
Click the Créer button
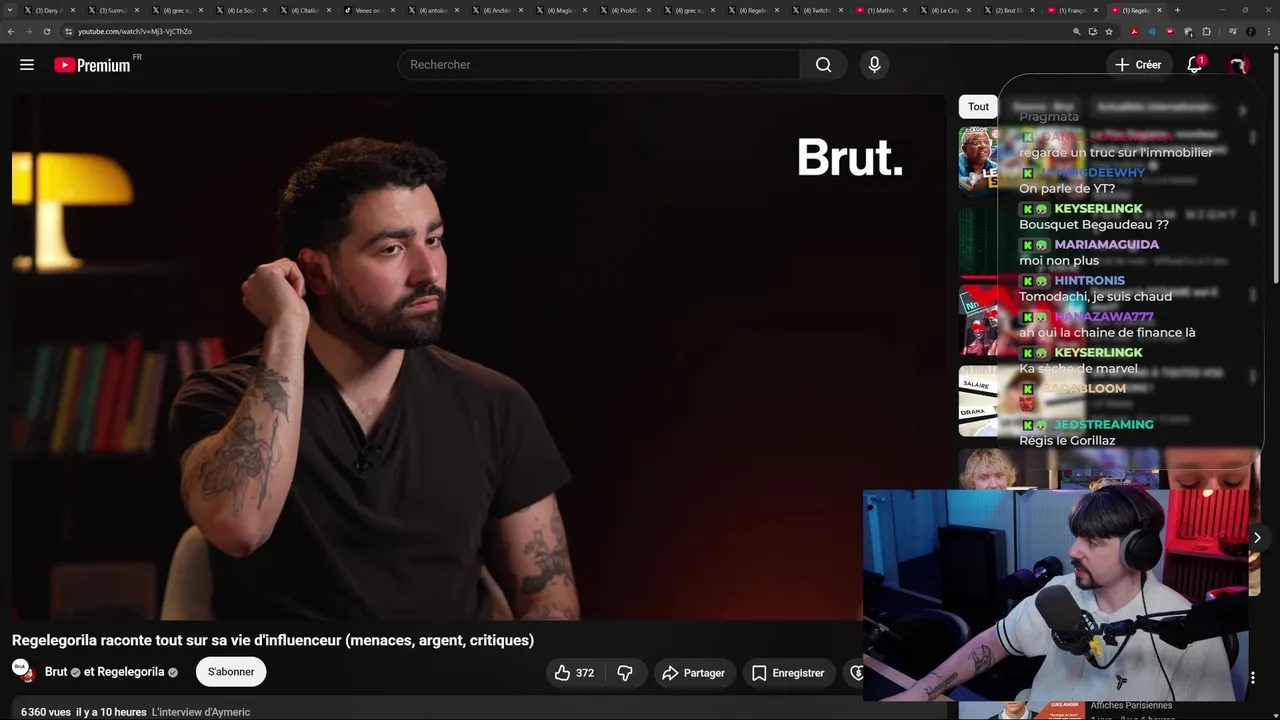click(x=1138, y=65)
